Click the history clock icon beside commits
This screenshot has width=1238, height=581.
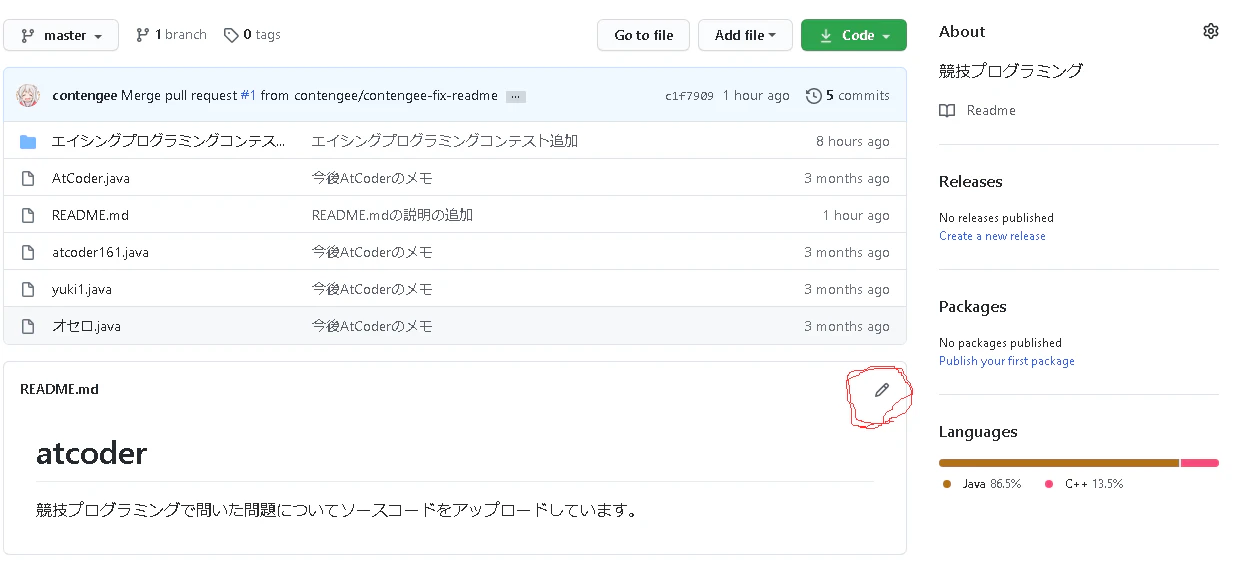pyautogui.click(x=814, y=96)
